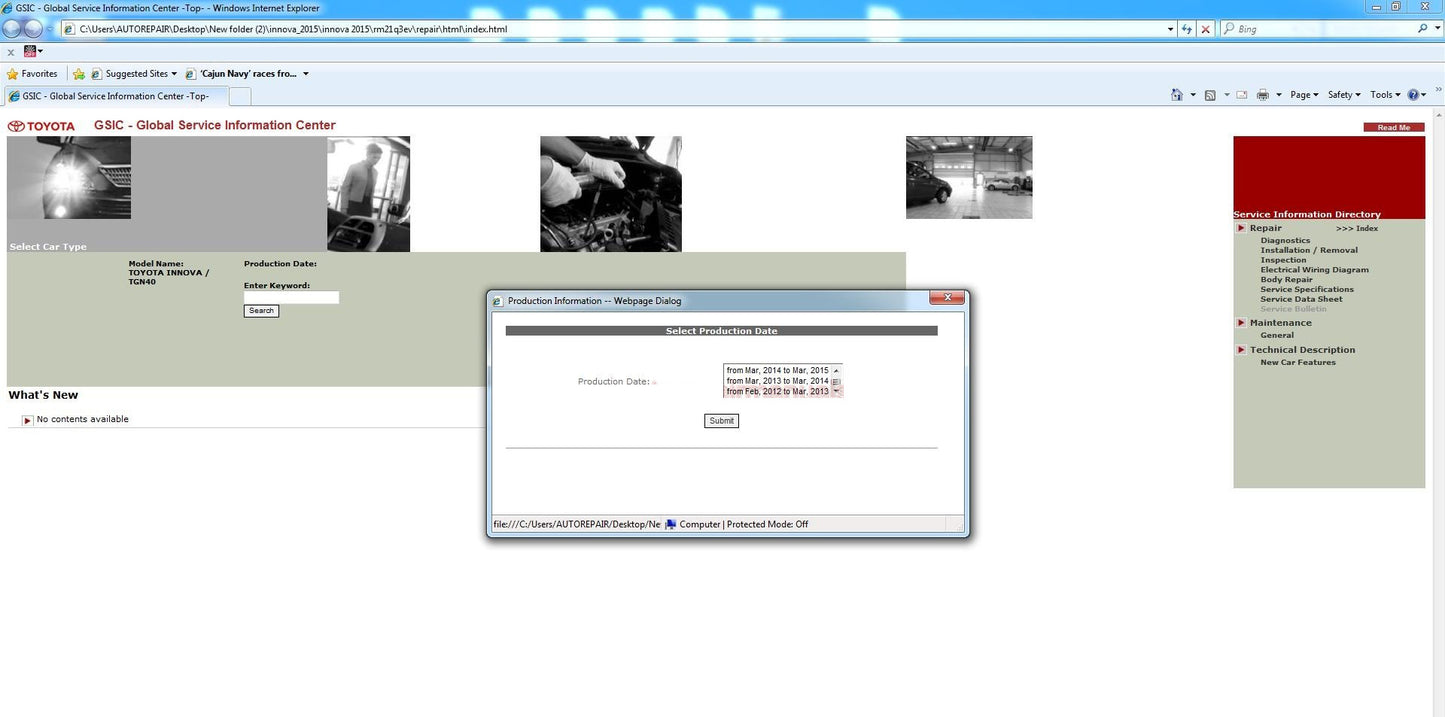Click the Favorites star icon
1445x717 pixels.
click(13, 74)
